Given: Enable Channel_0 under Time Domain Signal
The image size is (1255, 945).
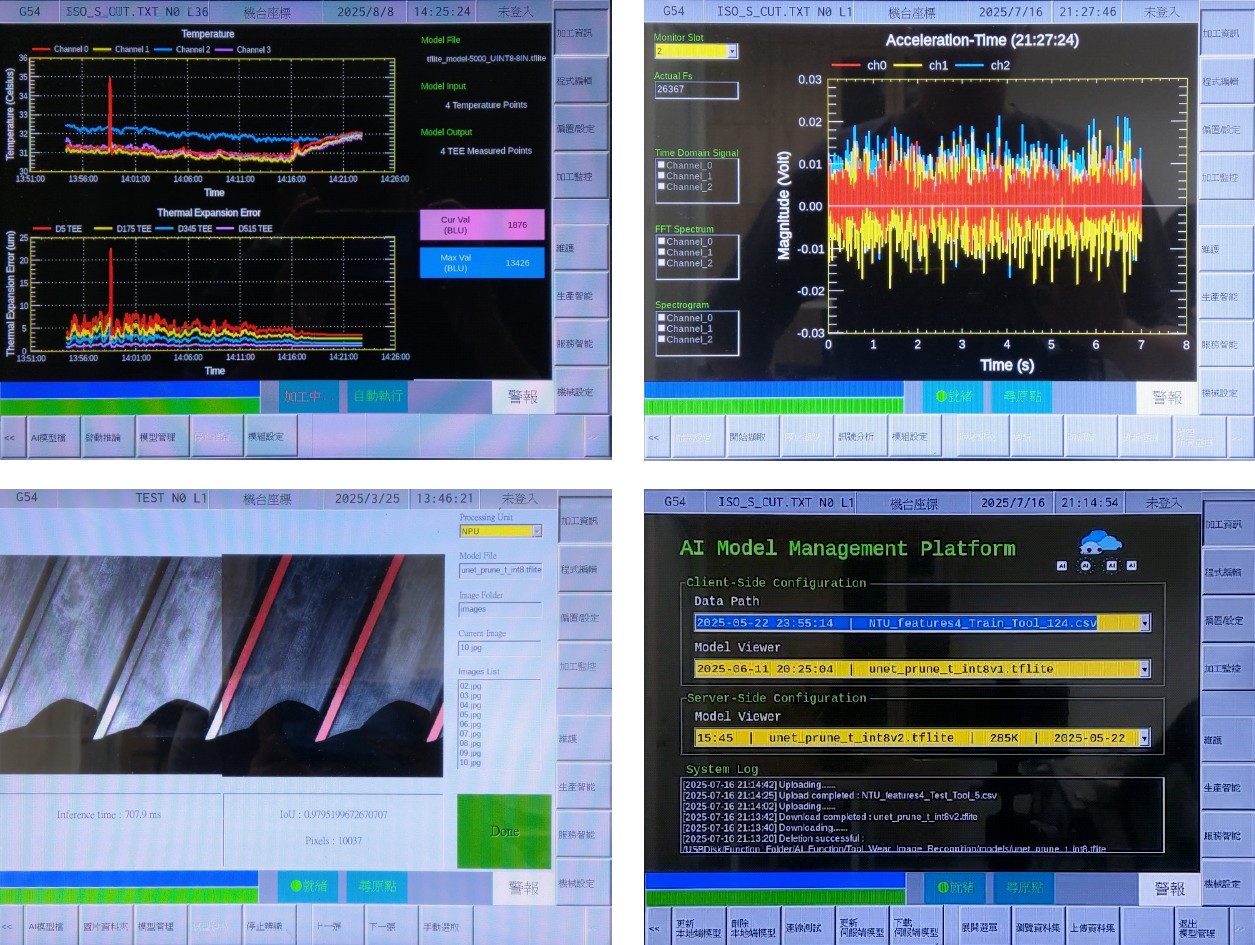Looking at the screenshot, I should click(661, 165).
